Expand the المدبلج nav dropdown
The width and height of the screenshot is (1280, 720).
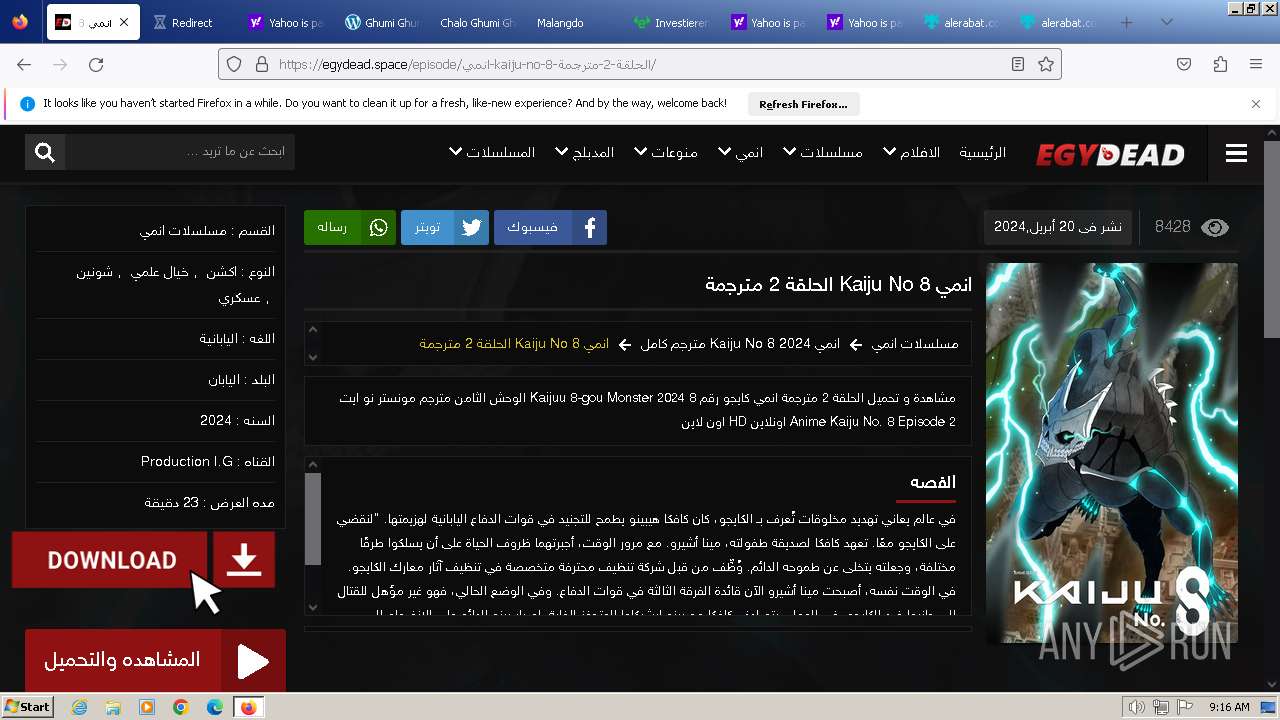click(x=584, y=152)
